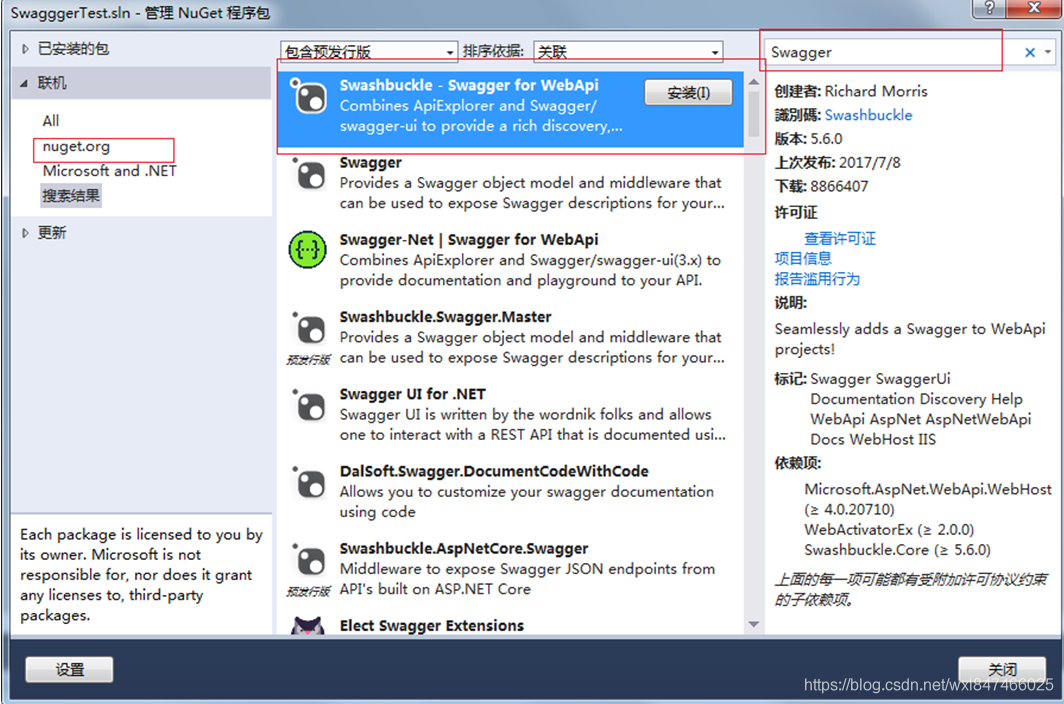The image size is (1064, 704).
Task: Click the Elect Swagger Extensions icon
Action: coord(307,625)
